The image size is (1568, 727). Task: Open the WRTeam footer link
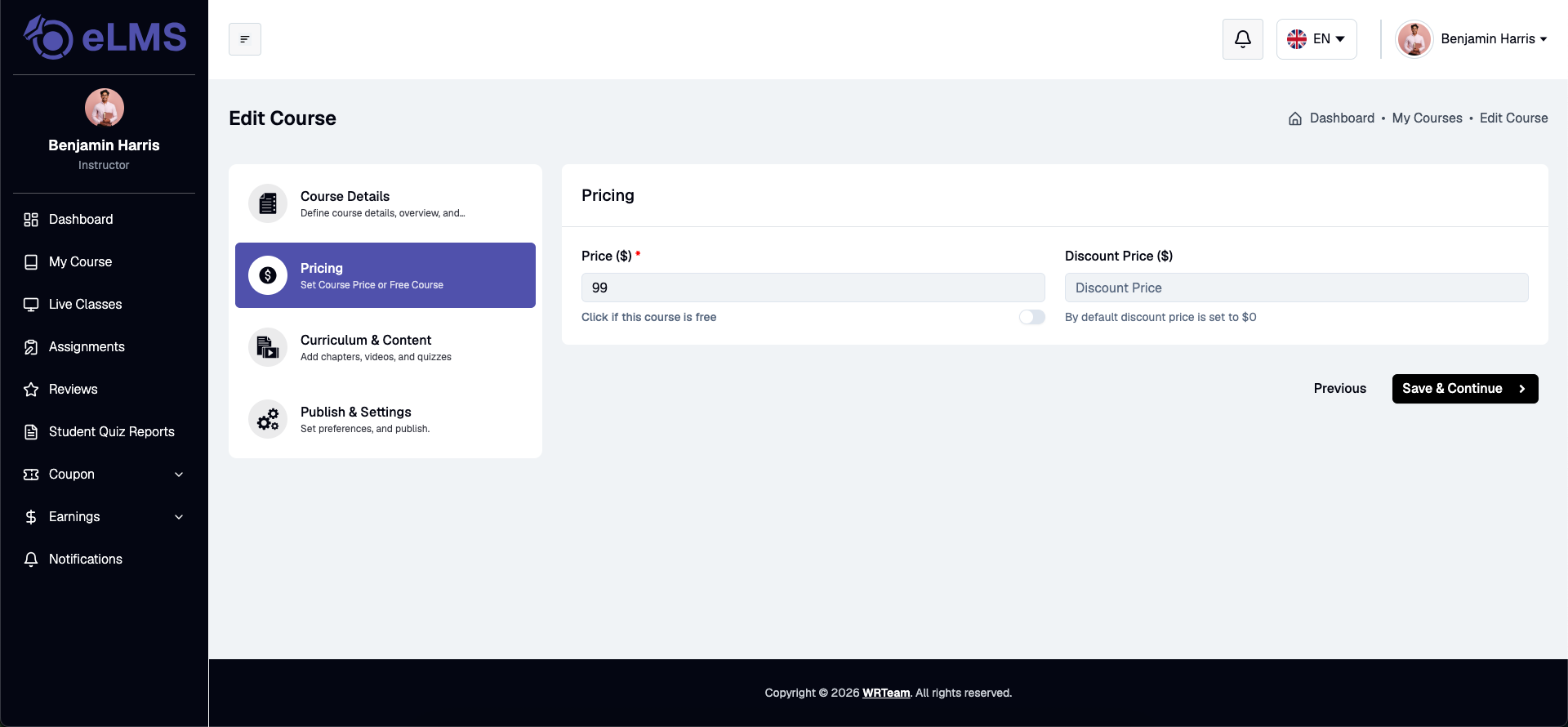click(x=886, y=693)
